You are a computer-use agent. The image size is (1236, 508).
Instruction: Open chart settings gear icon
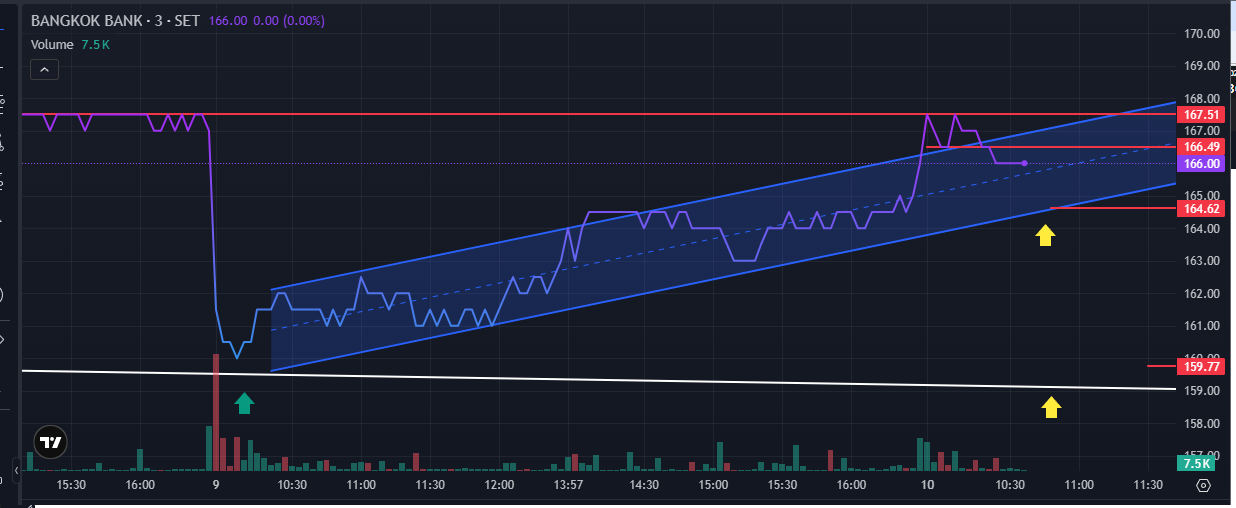point(1203,485)
